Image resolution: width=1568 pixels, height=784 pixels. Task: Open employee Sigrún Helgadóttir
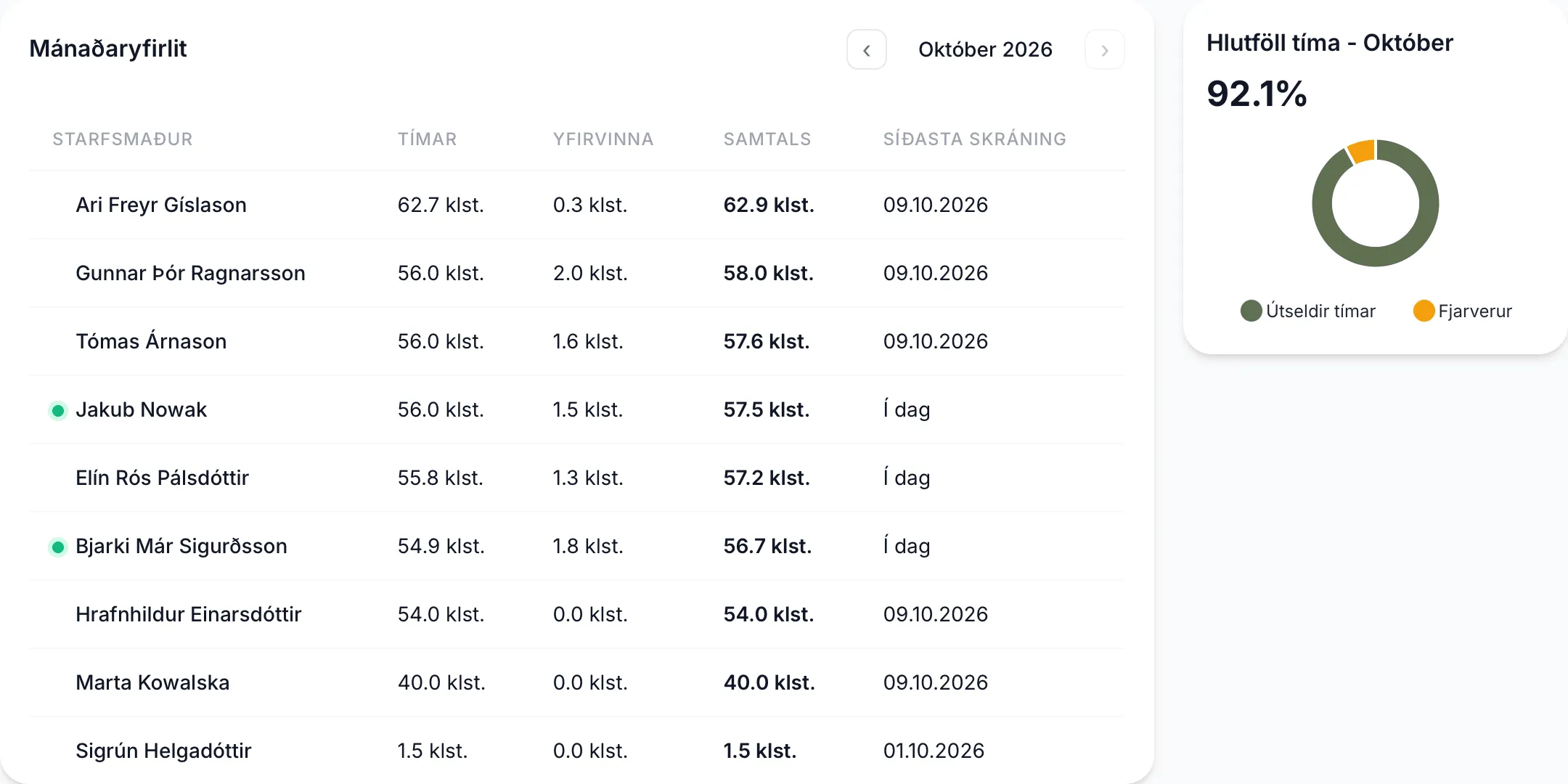(163, 751)
